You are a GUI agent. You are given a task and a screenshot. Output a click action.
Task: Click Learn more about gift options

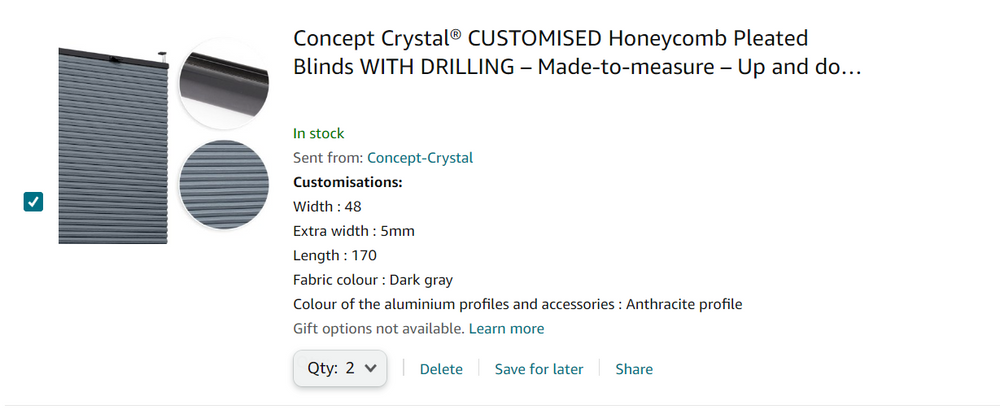(x=506, y=328)
